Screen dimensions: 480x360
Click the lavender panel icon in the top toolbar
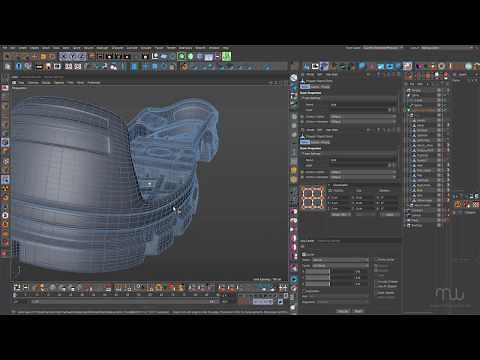[x=209, y=57]
